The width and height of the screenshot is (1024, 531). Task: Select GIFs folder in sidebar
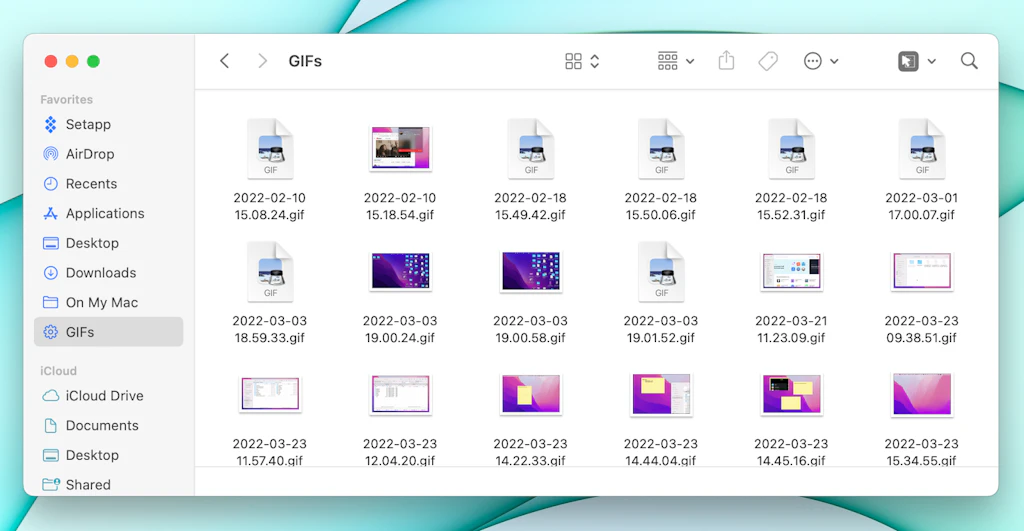(x=108, y=332)
